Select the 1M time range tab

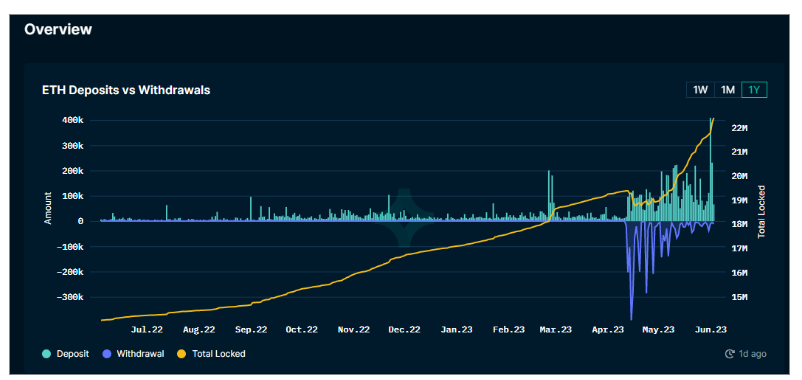727,90
